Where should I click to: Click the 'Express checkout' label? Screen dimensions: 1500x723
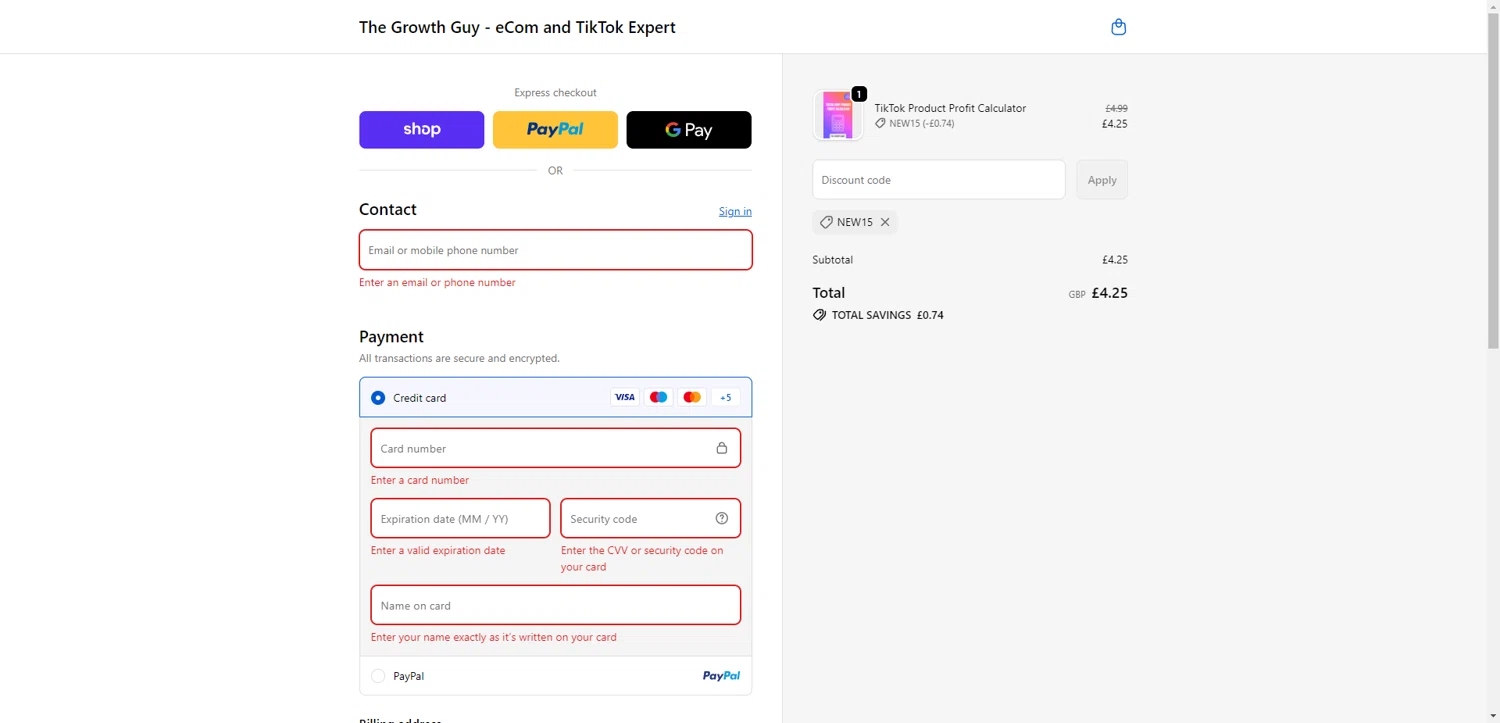tap(555, 93)
